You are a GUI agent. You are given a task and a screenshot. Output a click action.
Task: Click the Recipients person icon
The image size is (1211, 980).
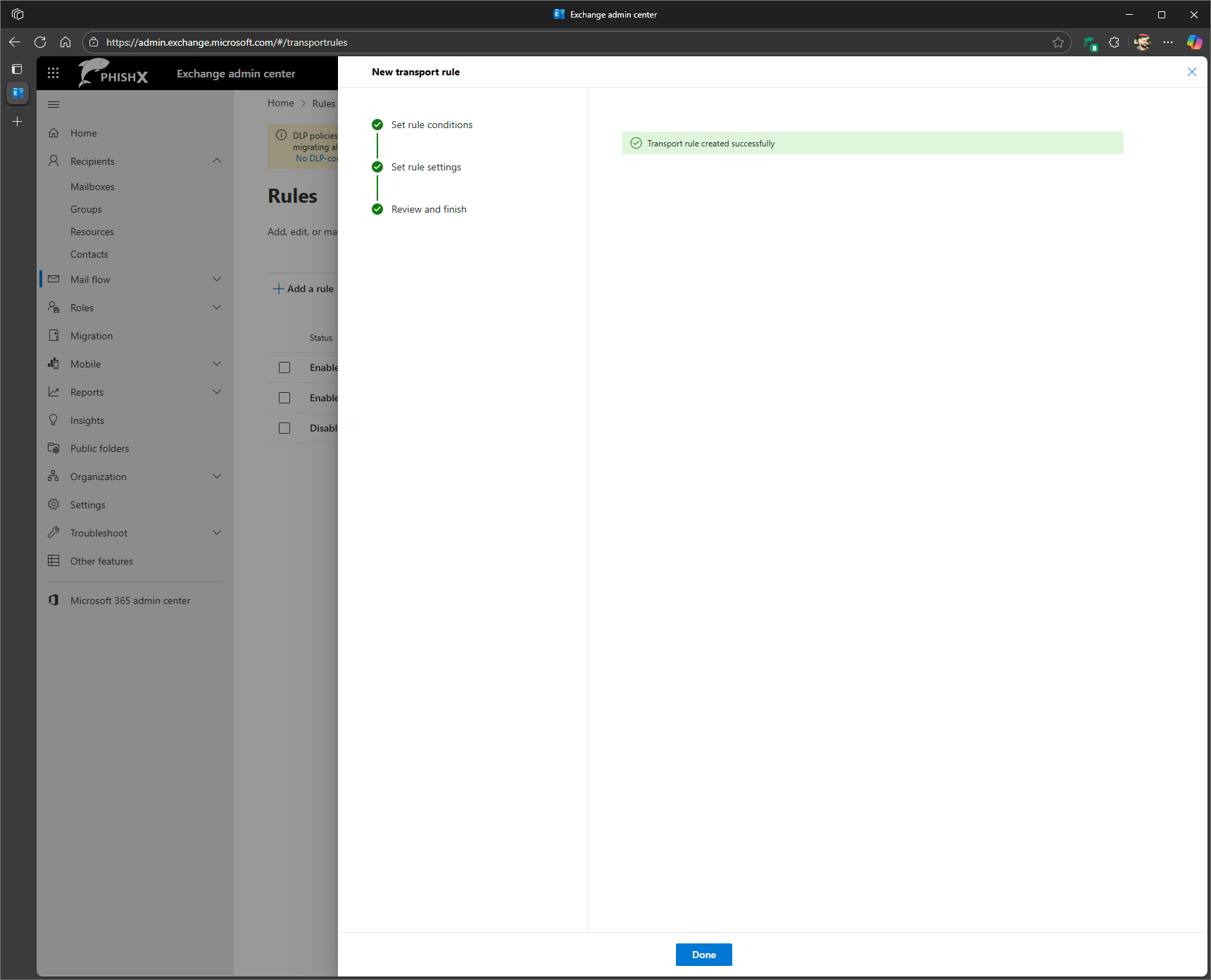[x=54, y=161]
